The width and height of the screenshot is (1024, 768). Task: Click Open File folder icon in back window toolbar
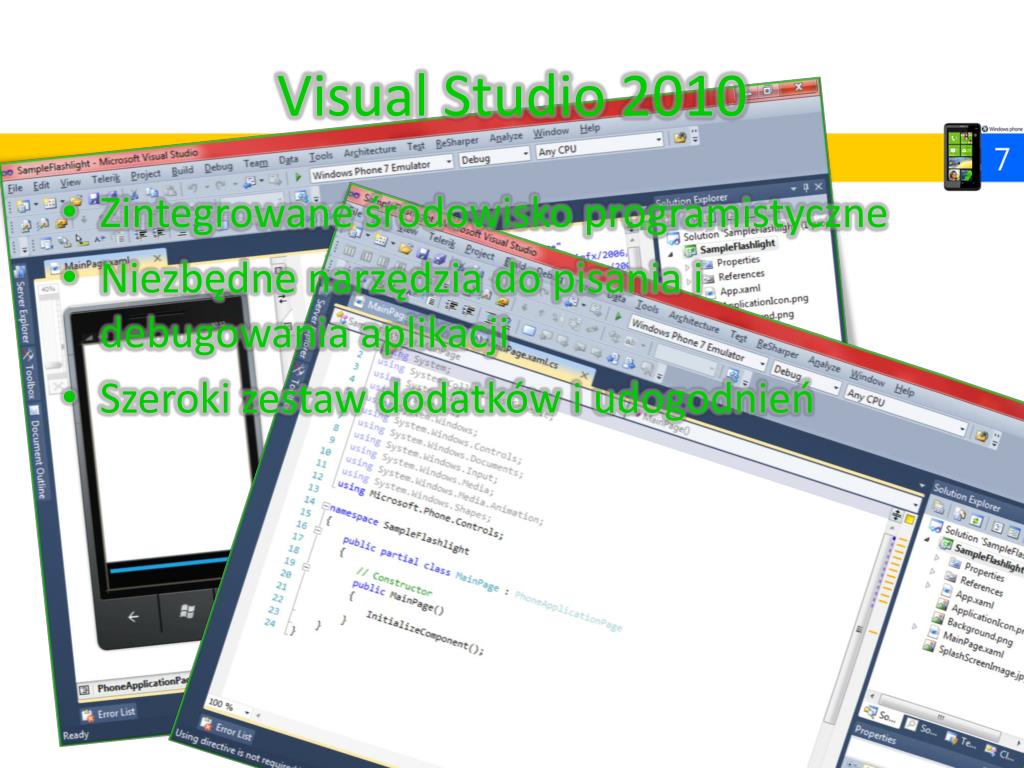(x=76, y=200)
